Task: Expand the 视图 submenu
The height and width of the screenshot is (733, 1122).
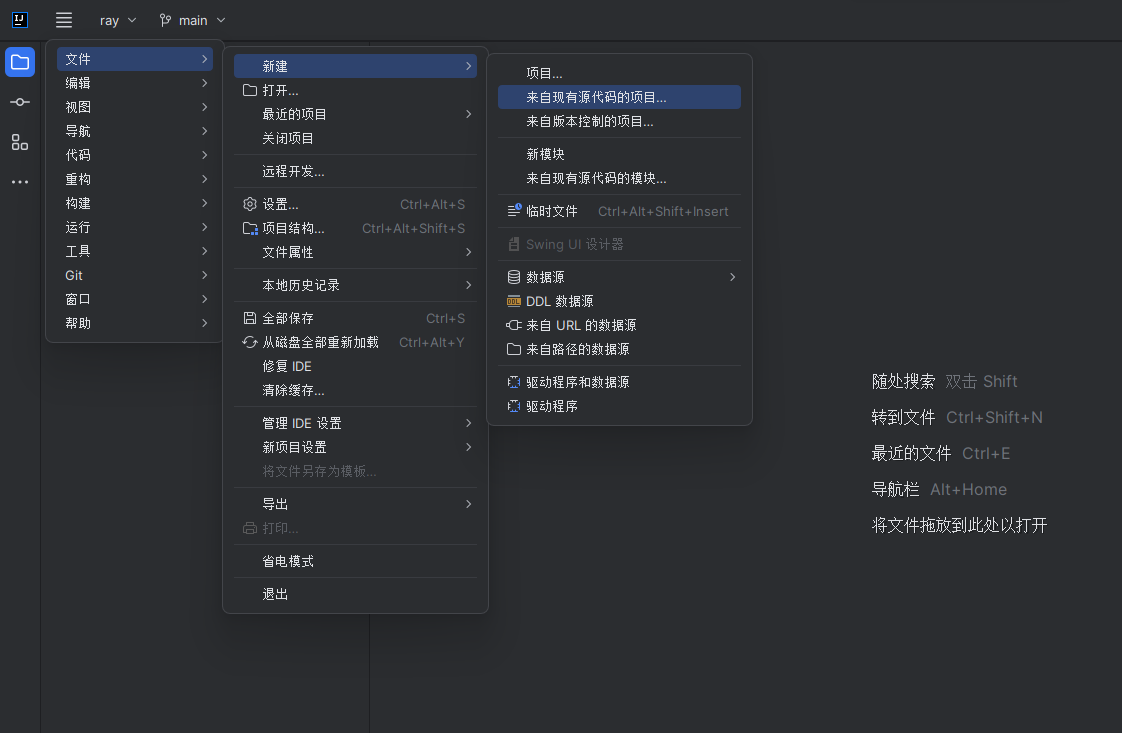Action: [x=135, y=107]
